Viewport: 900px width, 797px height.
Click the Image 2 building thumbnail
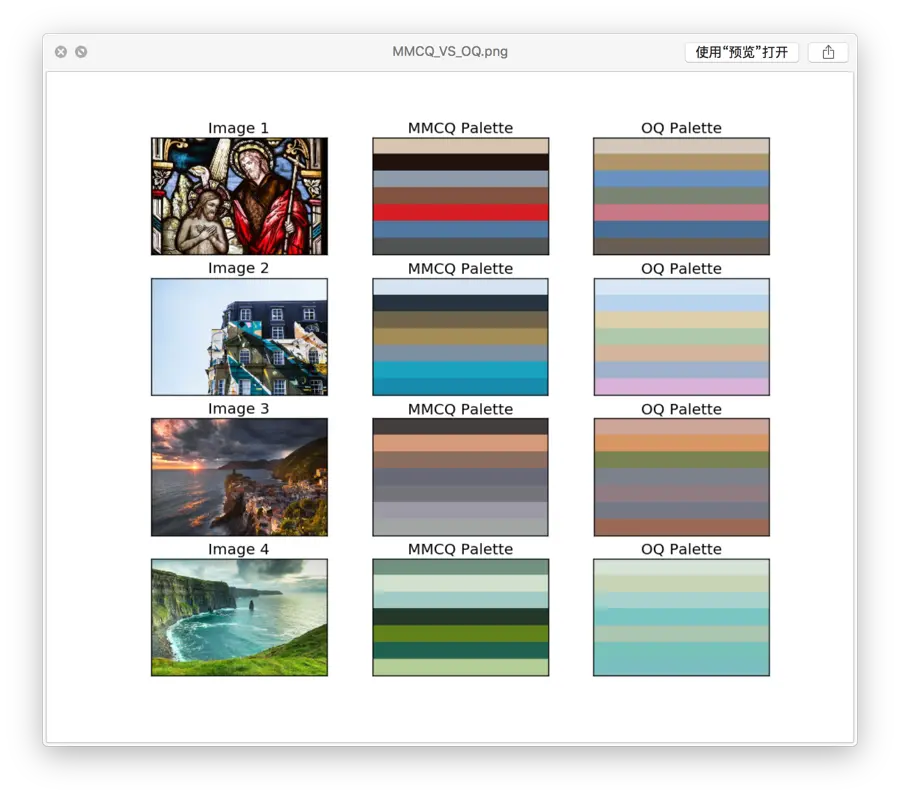[x=239, y=337]
